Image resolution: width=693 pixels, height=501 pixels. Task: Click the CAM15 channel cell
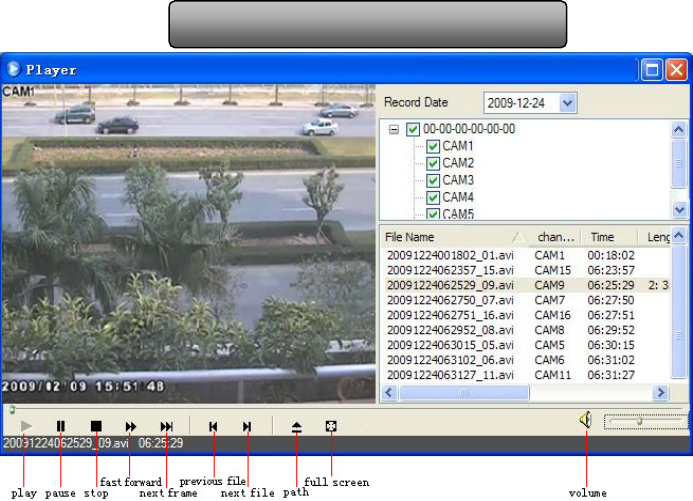(x=552, y=270)
